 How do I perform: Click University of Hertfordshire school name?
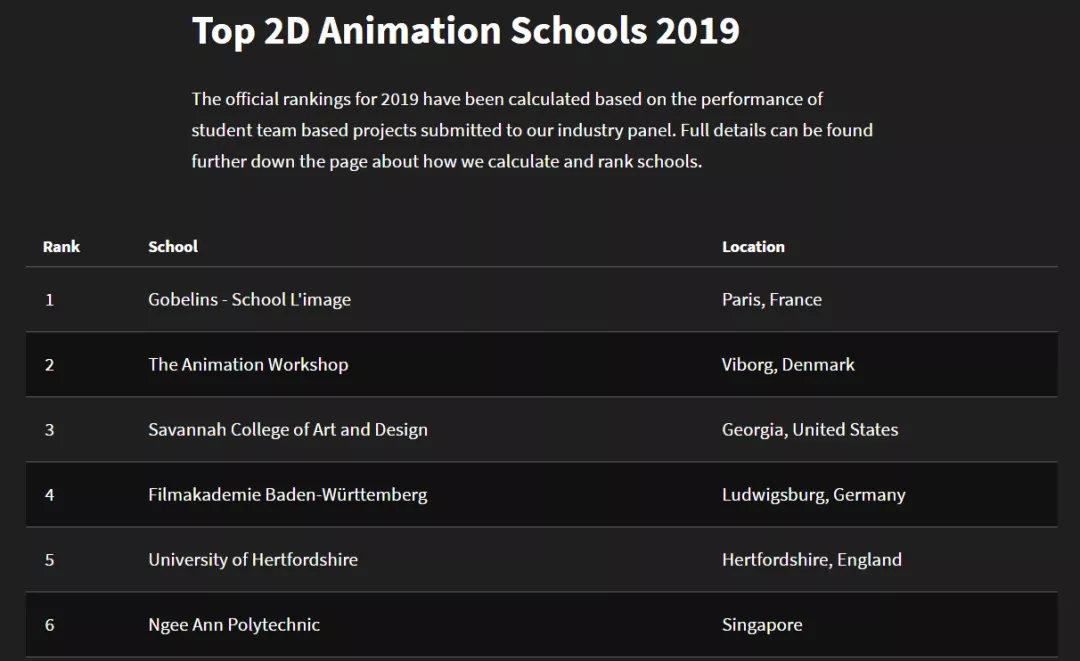click(x=253, y=560)
